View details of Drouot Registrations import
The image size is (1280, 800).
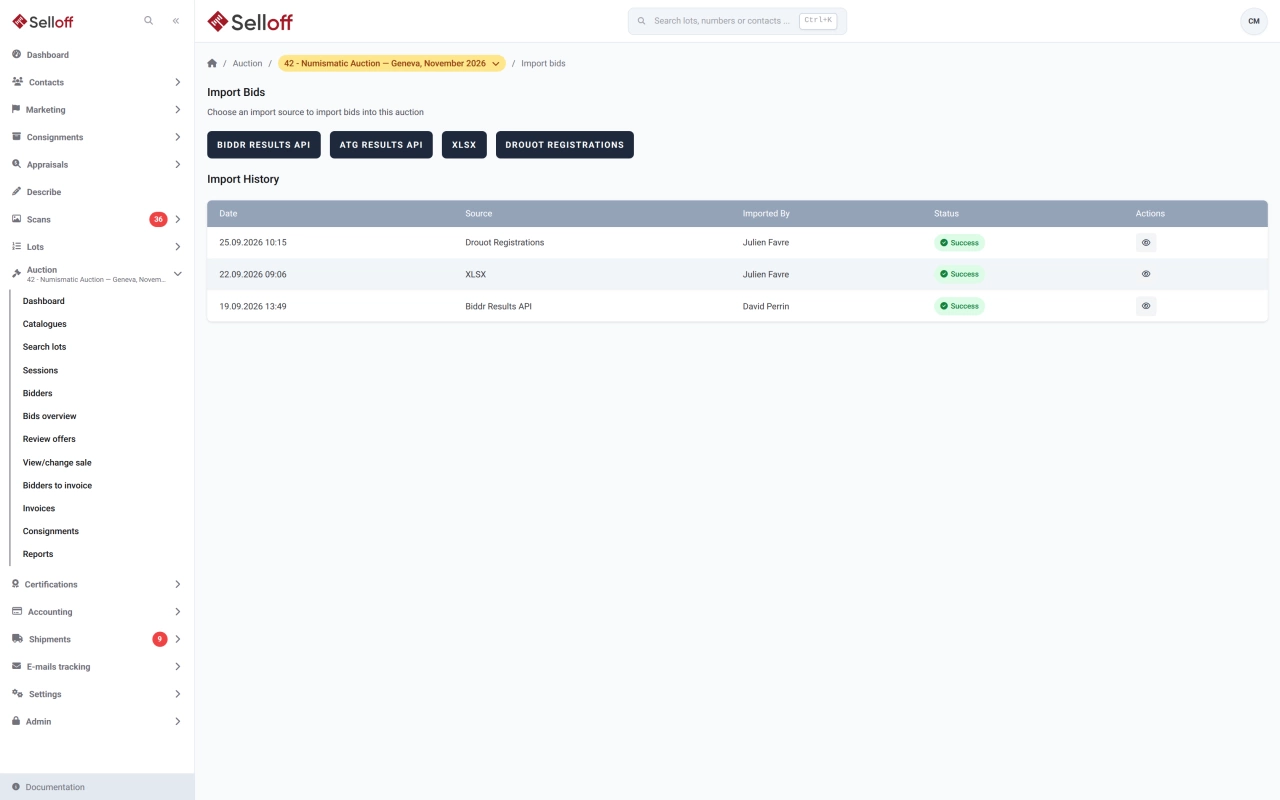(1146, 242)
